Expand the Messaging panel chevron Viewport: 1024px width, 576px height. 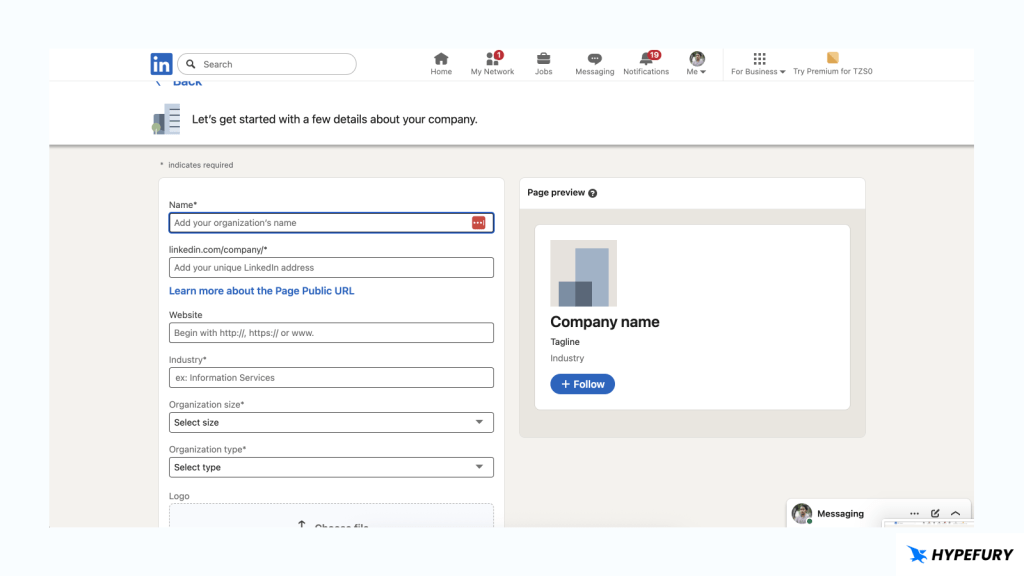[x=955, y=513]
